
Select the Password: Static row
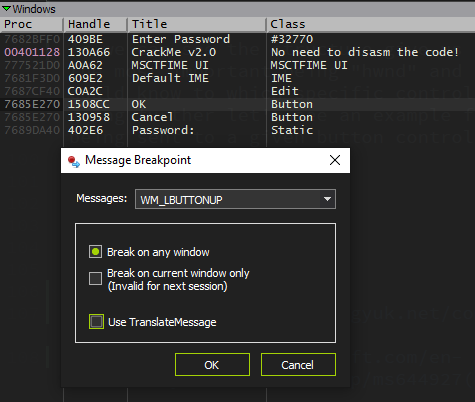point(237,130)
